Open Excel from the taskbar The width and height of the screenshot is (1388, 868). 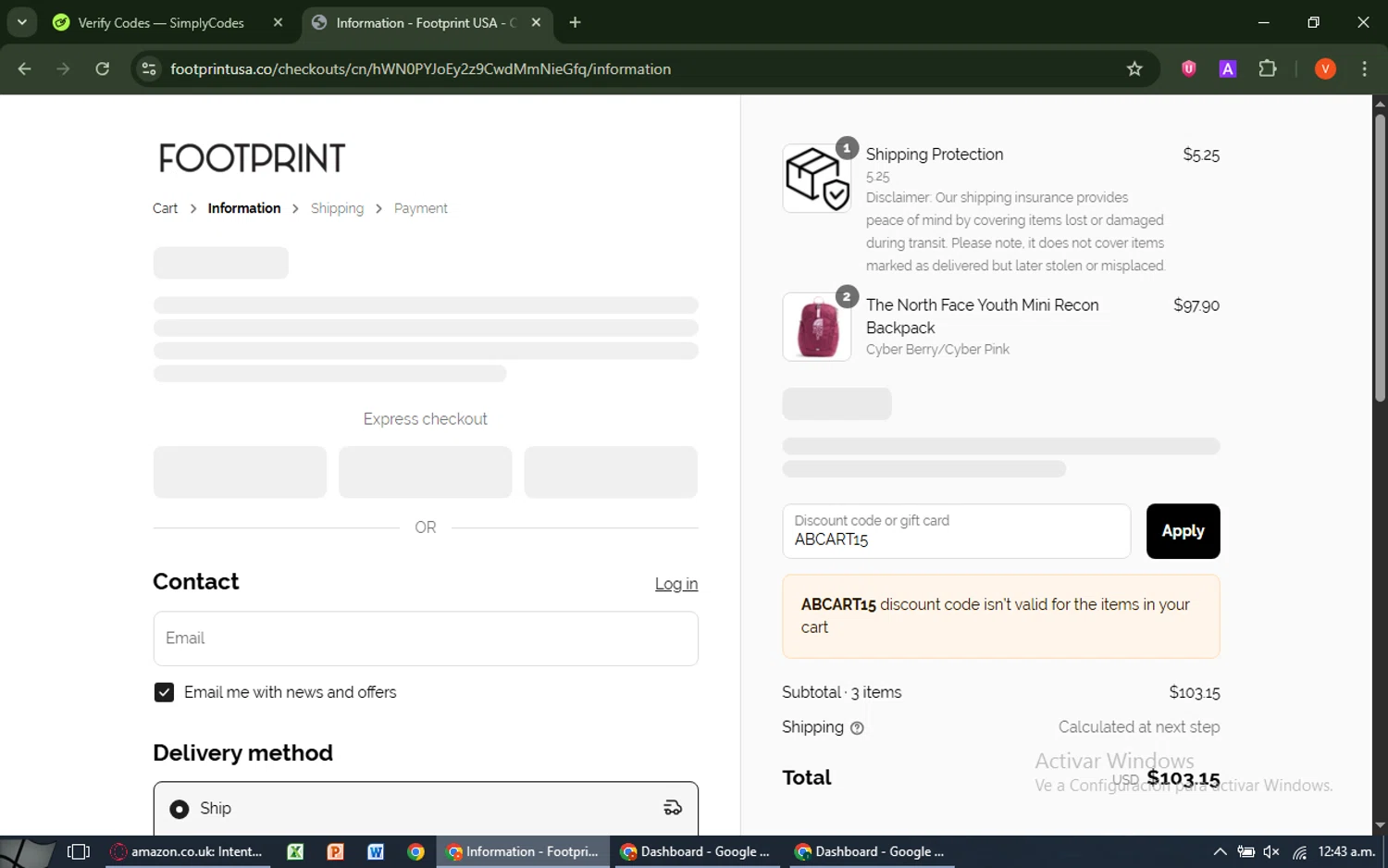(x=295, y=852)
